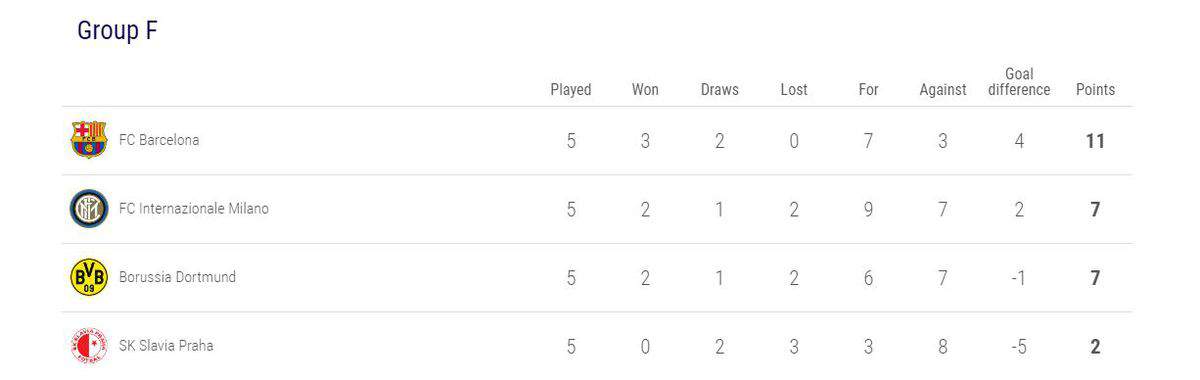Open the Borussia Dortmund team link
Screen dimensions: 1200x380
pyautogui.click(x=177, y=277)
